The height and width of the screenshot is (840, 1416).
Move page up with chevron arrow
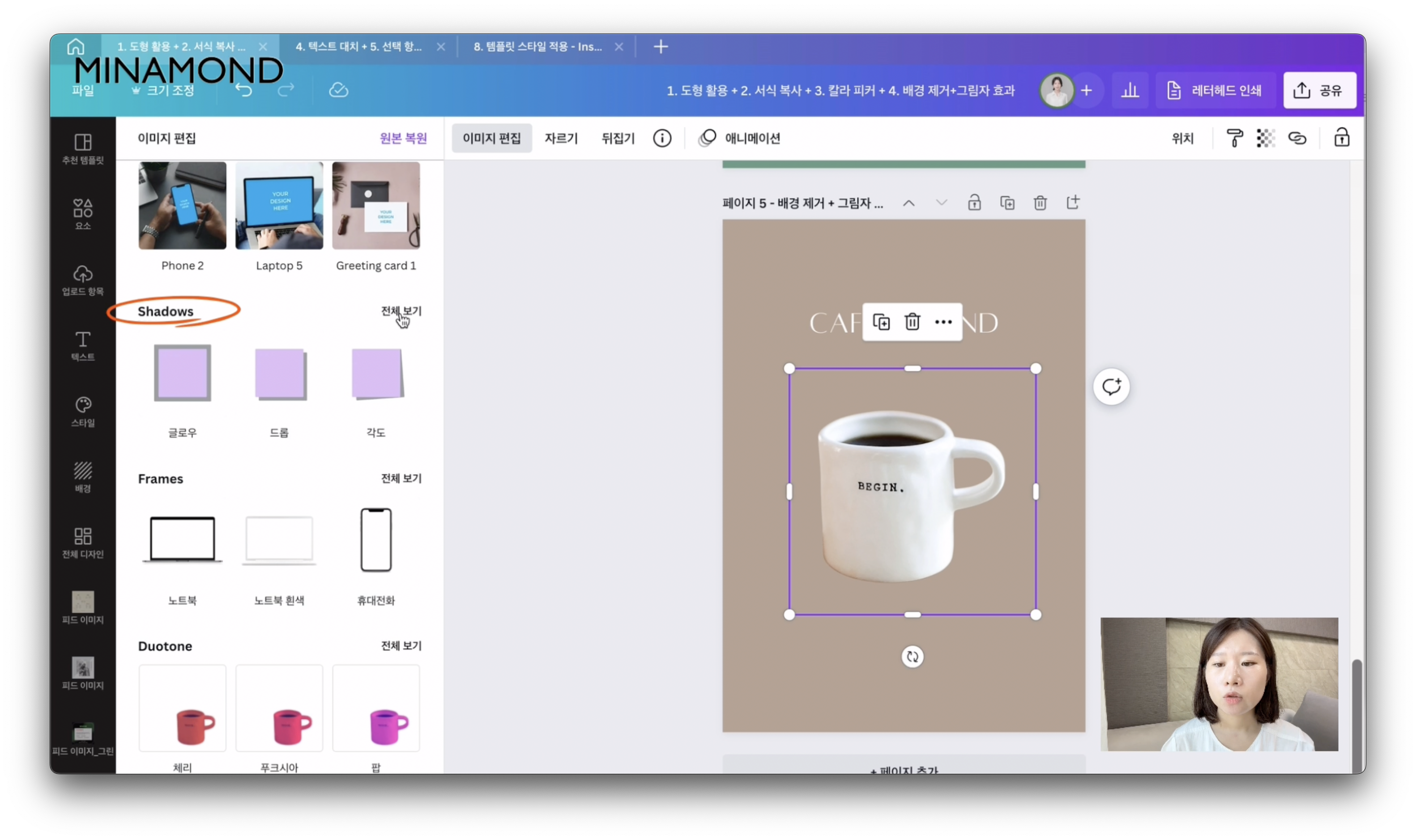(x=908, y=203)
